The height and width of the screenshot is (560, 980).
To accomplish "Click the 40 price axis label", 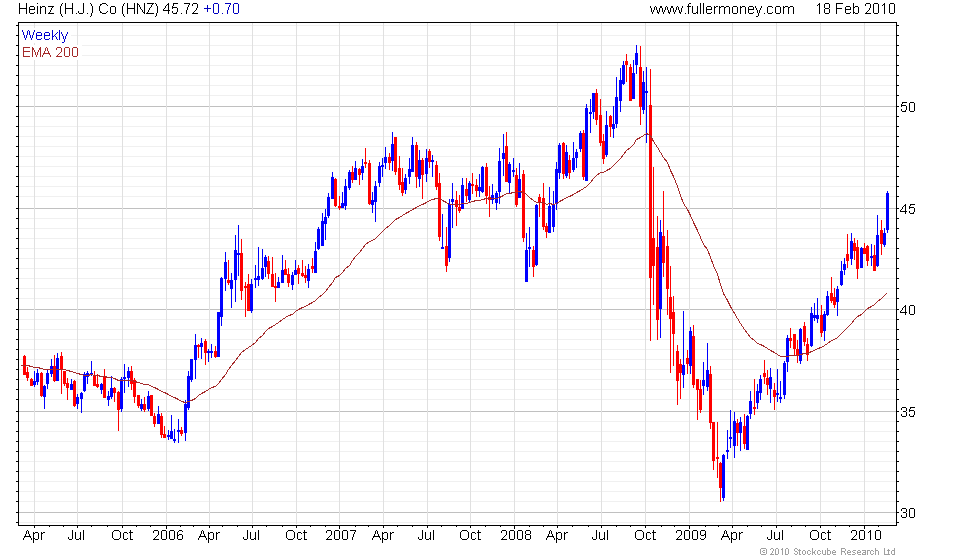I will [x=908, y=310].
